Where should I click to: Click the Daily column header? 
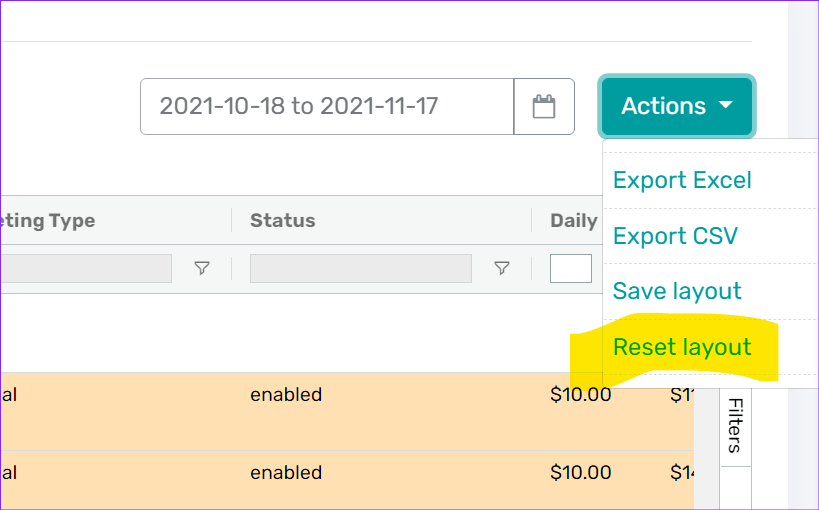pos(574,221)
